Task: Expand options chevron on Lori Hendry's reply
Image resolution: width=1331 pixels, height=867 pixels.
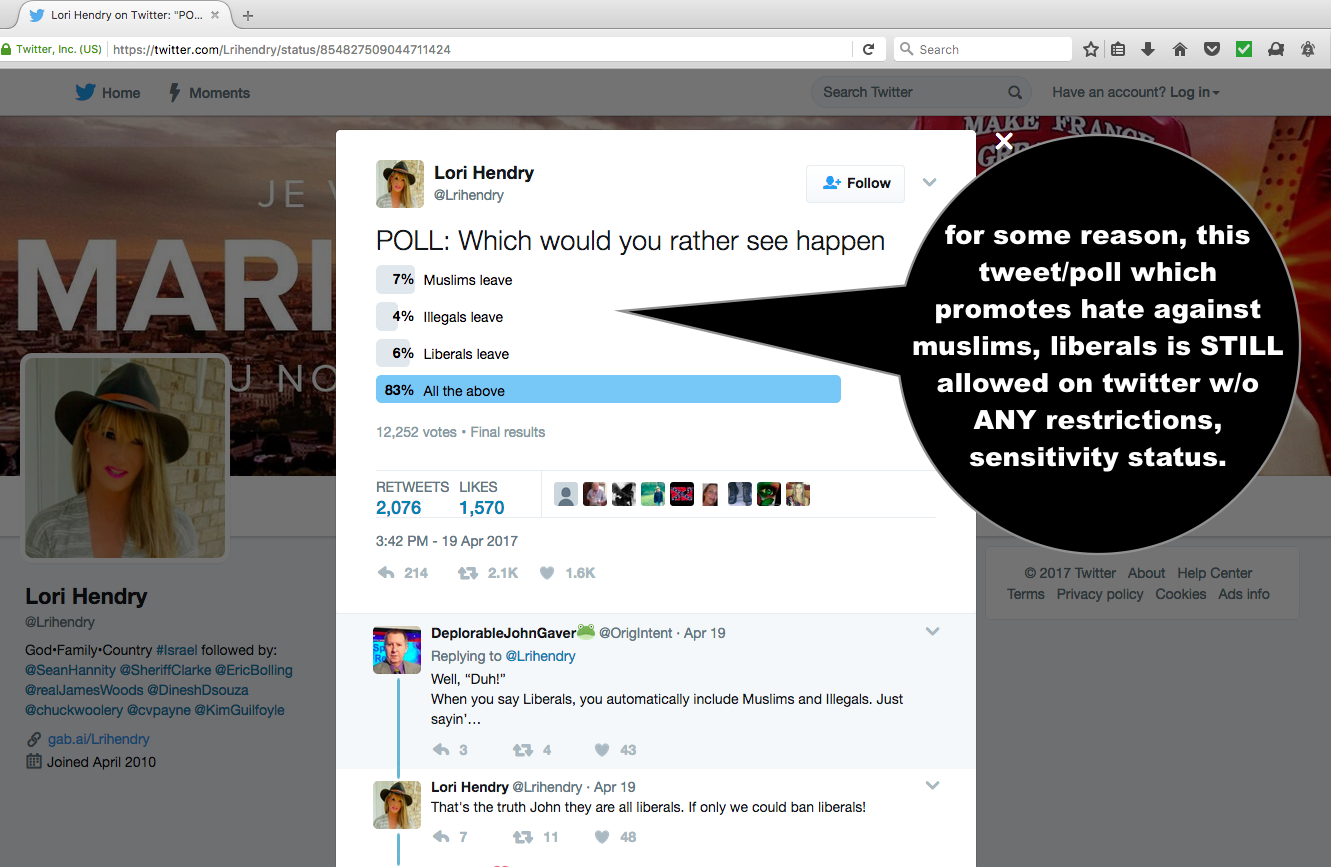Action: 933,785
